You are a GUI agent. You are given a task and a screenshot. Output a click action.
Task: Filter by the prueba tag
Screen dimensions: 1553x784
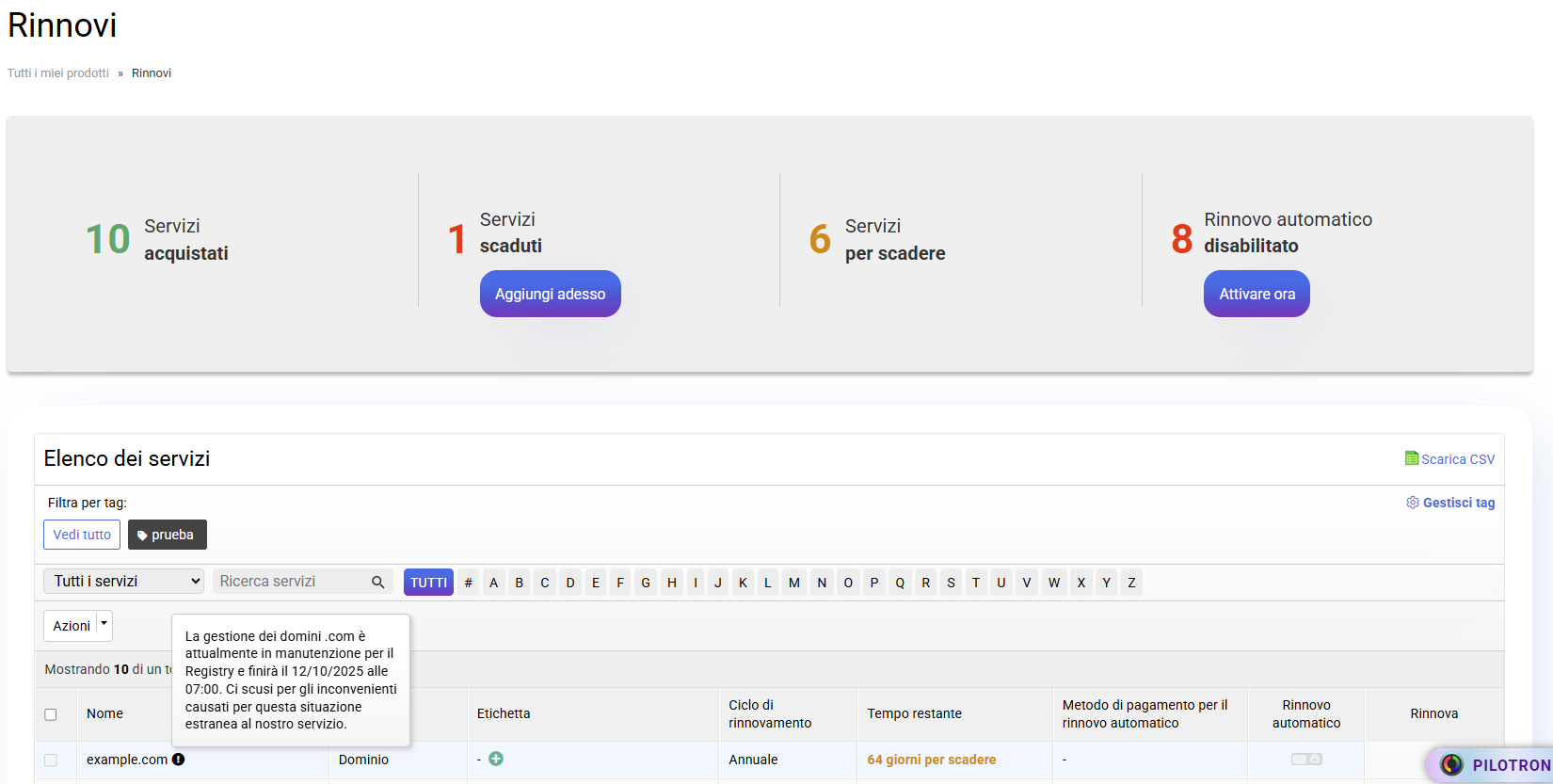pos(167,535)
